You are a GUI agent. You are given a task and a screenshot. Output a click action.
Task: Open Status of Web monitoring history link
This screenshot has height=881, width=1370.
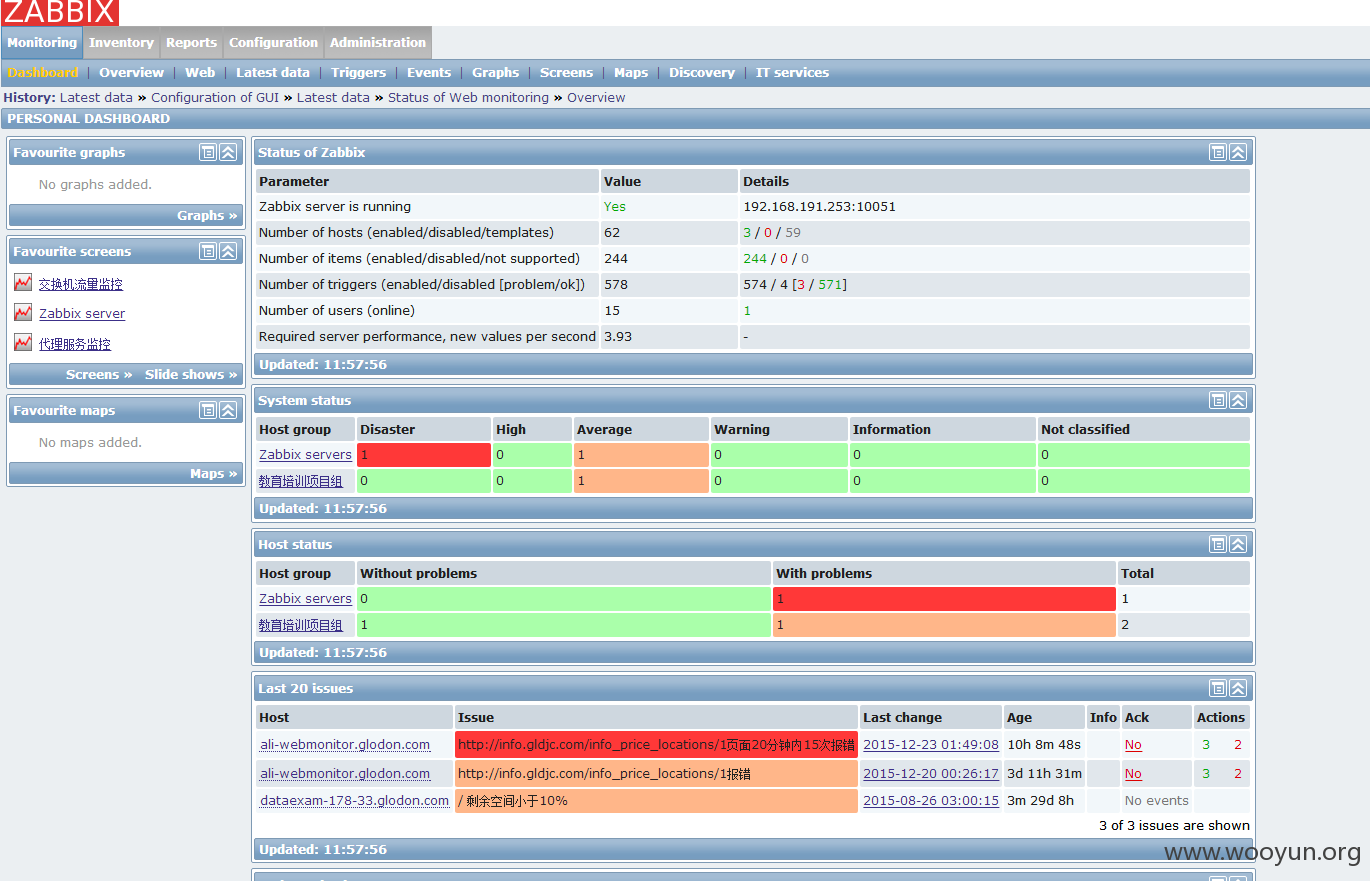468,97
